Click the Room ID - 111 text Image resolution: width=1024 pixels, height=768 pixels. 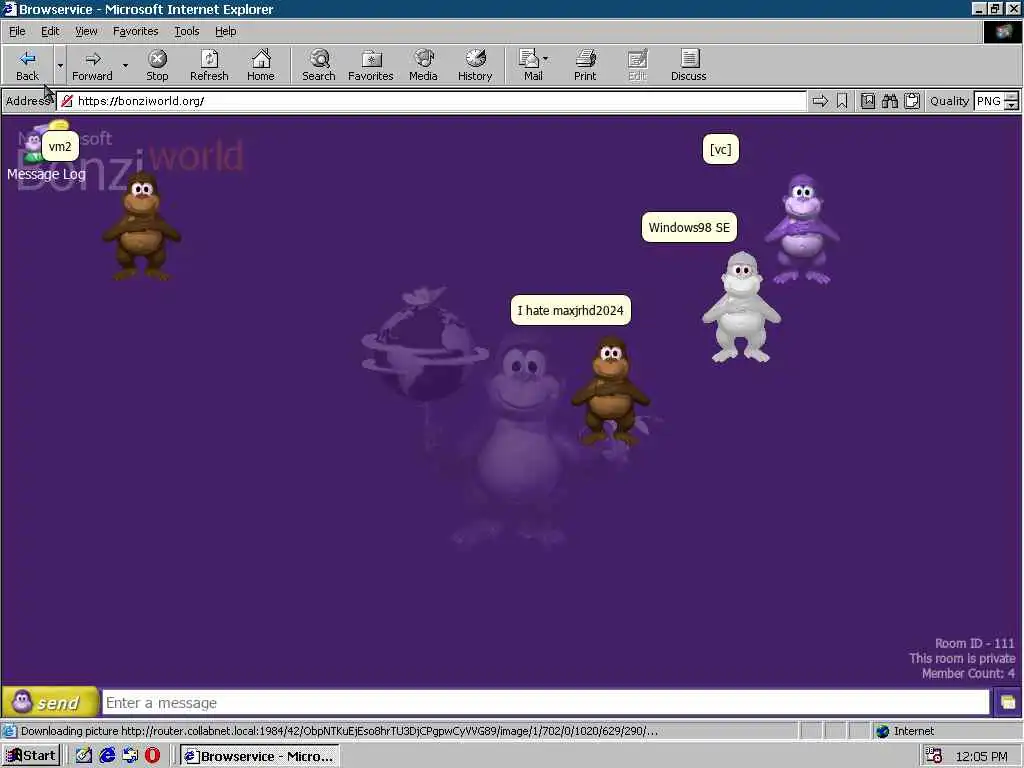tap(974, 643)
